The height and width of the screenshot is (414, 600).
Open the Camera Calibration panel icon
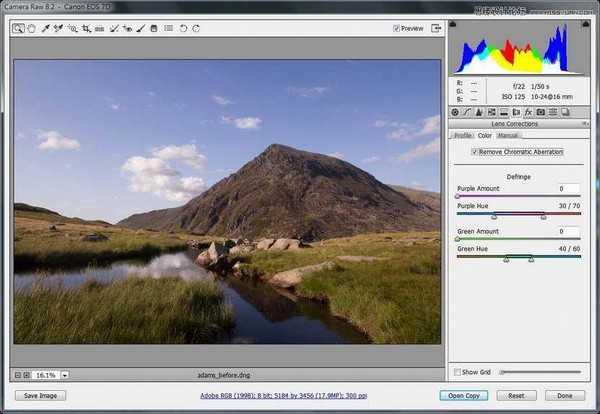coord(540,112)
